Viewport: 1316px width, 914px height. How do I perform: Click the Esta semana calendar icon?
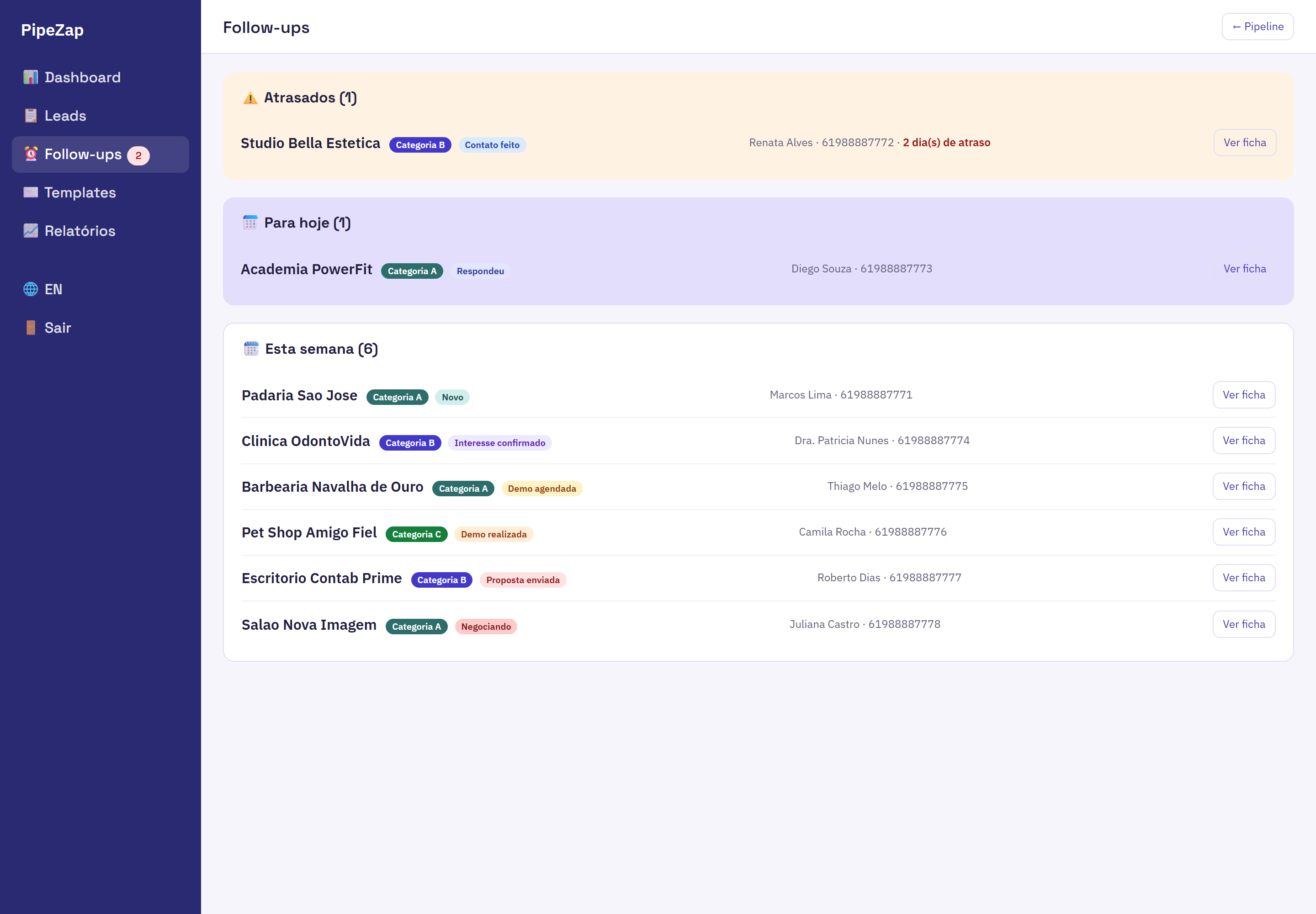(251, 349)
